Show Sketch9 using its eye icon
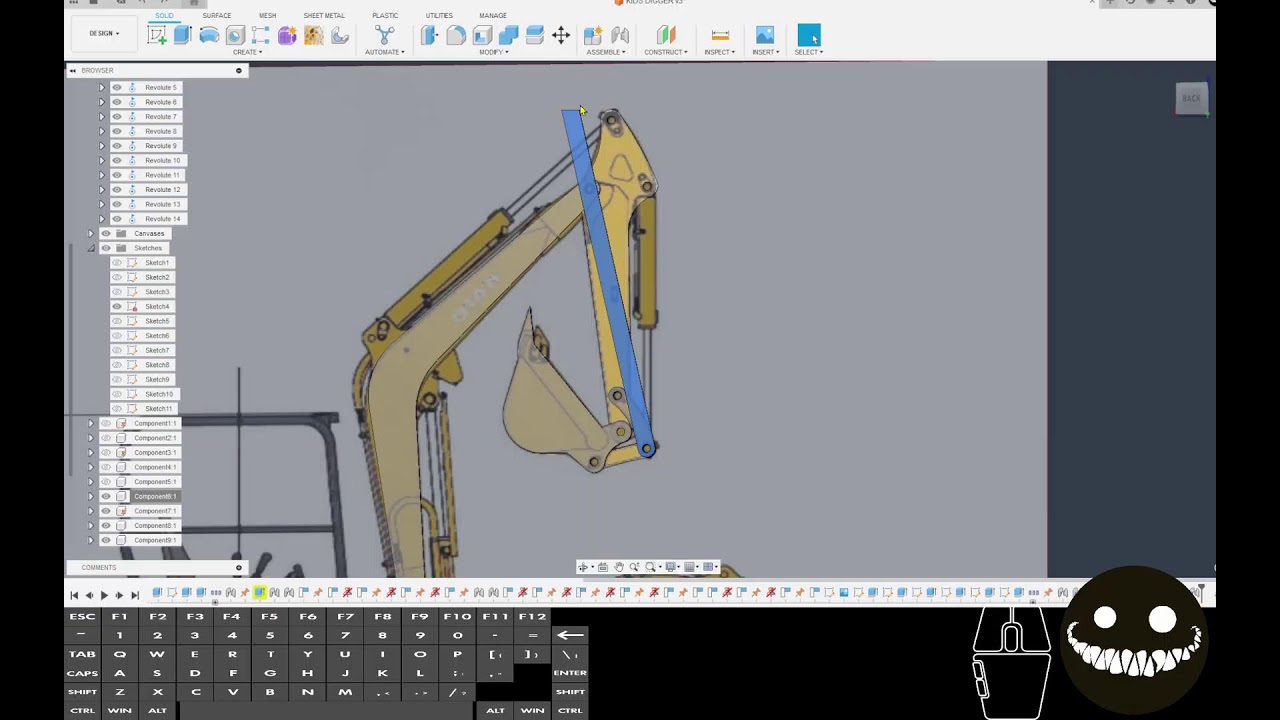The height and width of the screenshot is (720, 1280). click(x=117, y=380)
